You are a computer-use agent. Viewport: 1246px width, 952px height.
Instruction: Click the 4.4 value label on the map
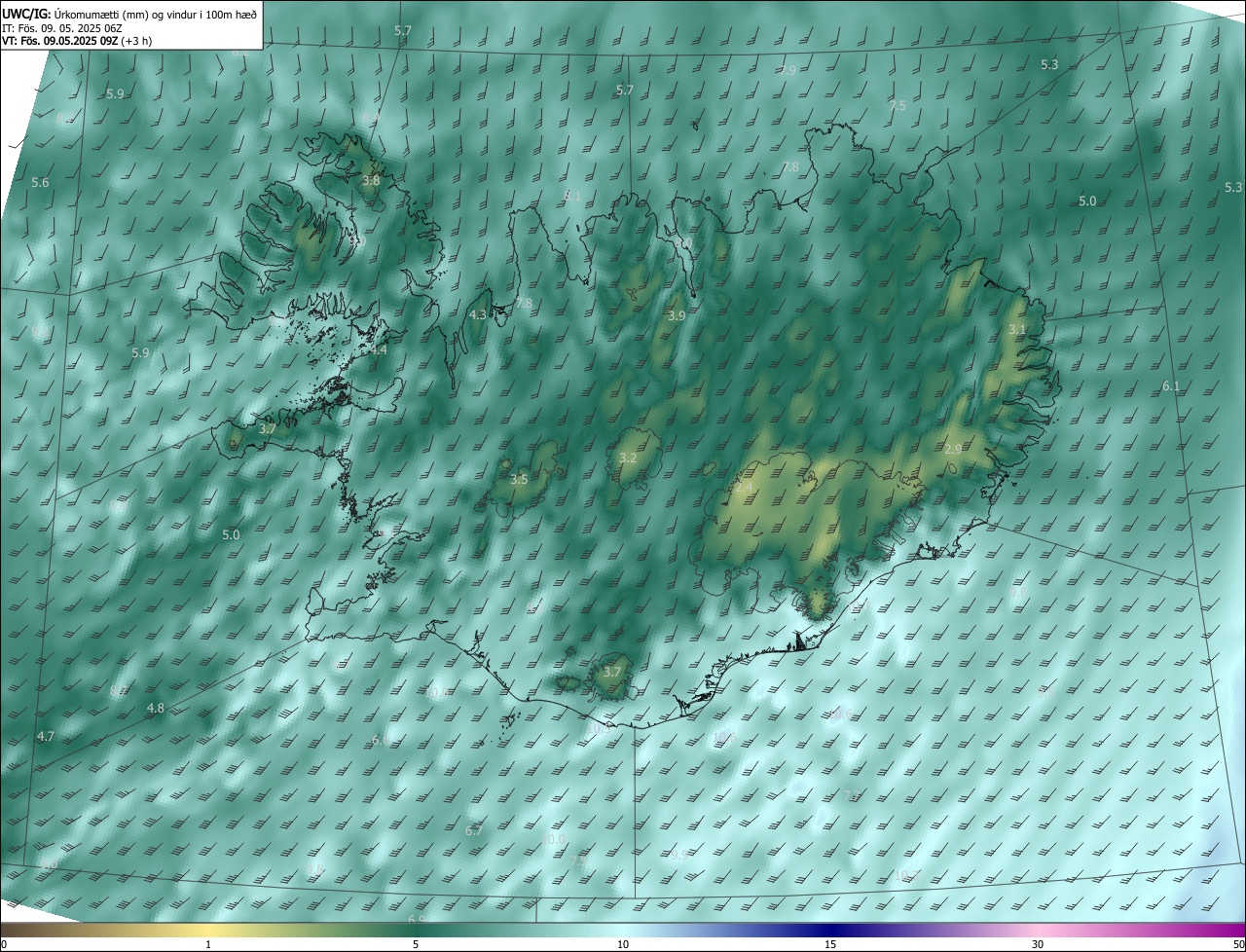379,349
